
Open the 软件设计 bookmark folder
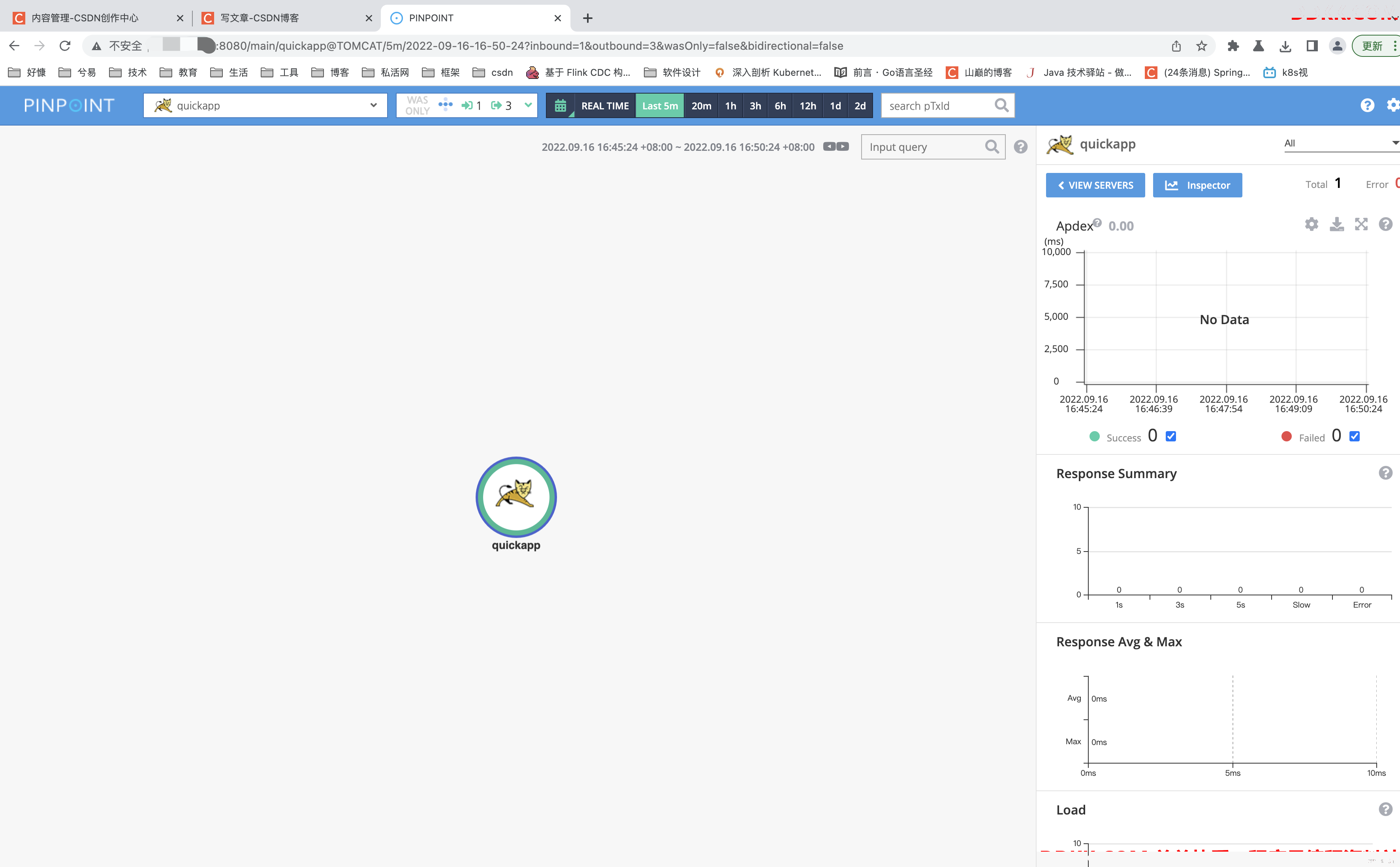672,72
